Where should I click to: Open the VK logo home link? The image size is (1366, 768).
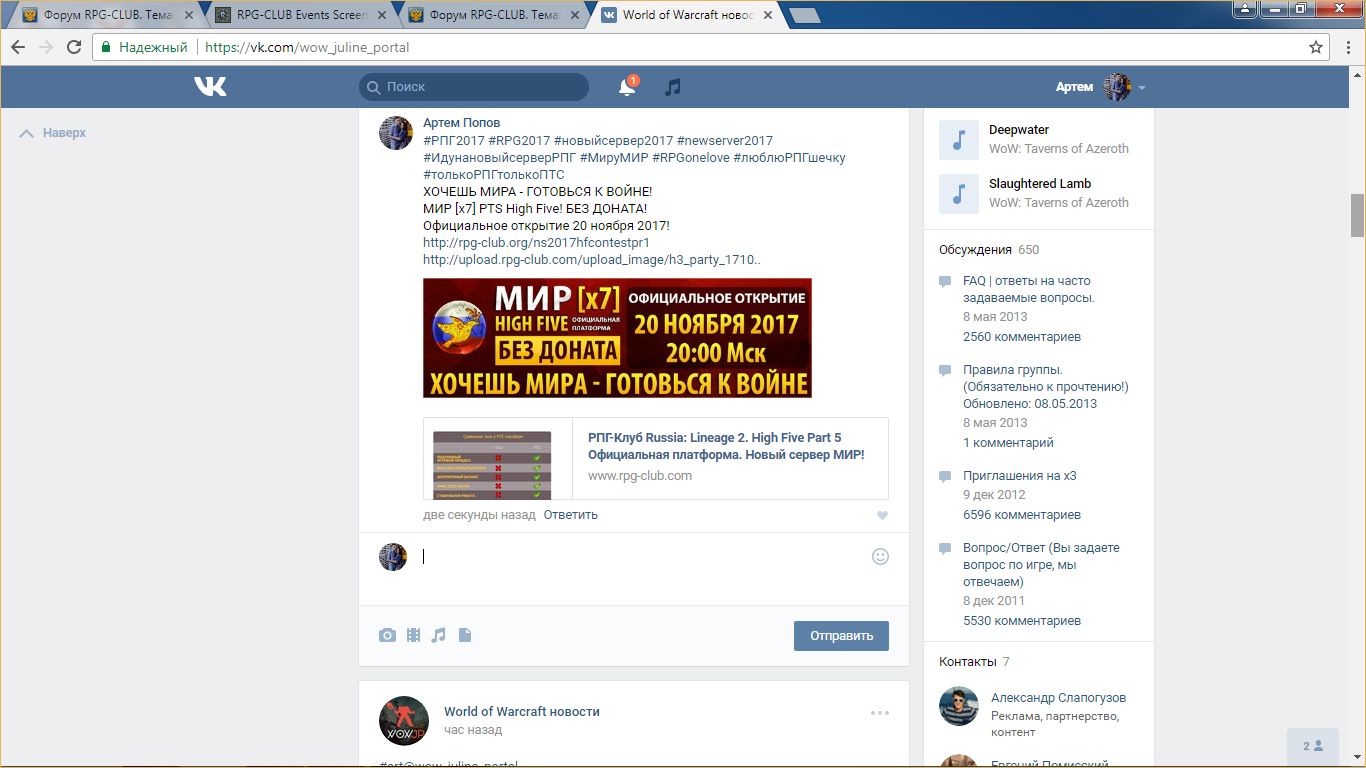pyautogui.click(x=210, y=87)
